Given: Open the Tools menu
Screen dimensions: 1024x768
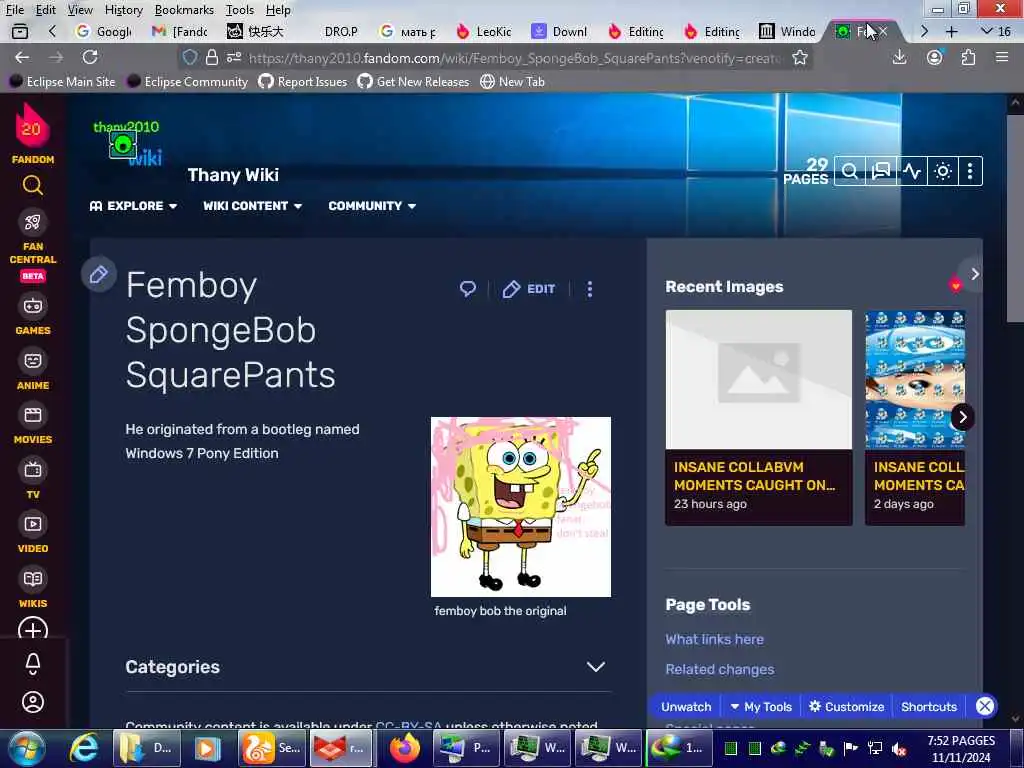Looking at the screenshot, I should (x=239, y=10).
